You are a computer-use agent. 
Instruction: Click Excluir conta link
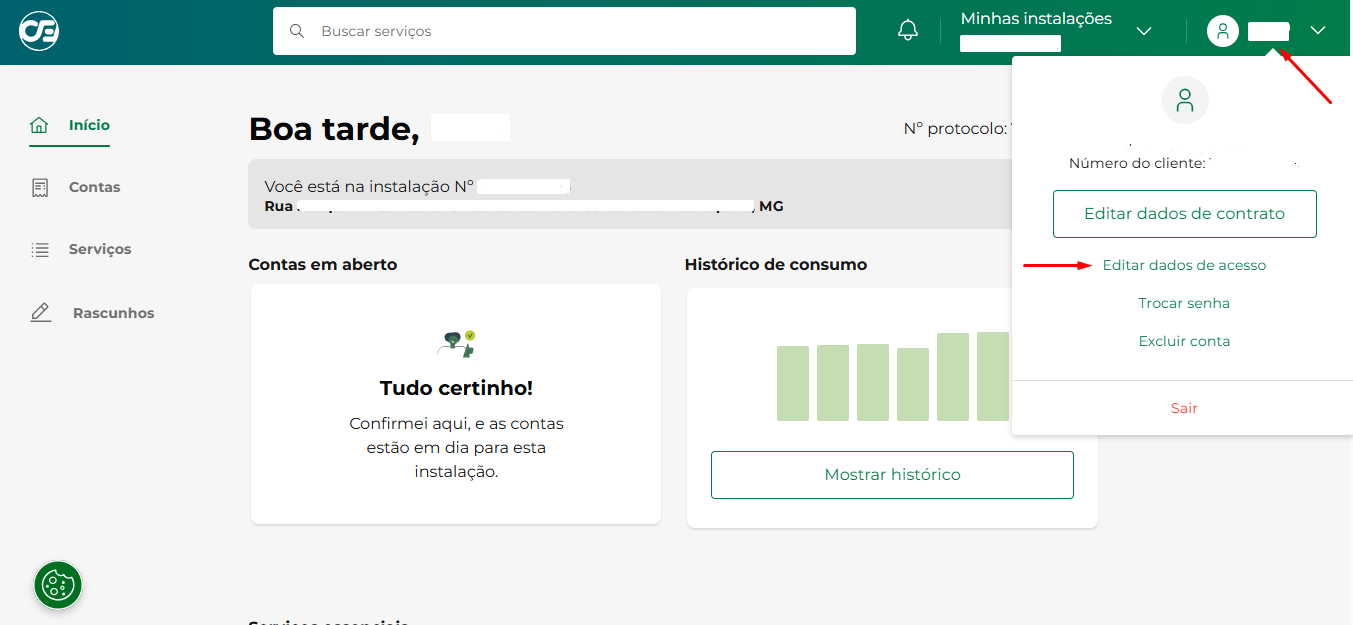[1184, 341]
